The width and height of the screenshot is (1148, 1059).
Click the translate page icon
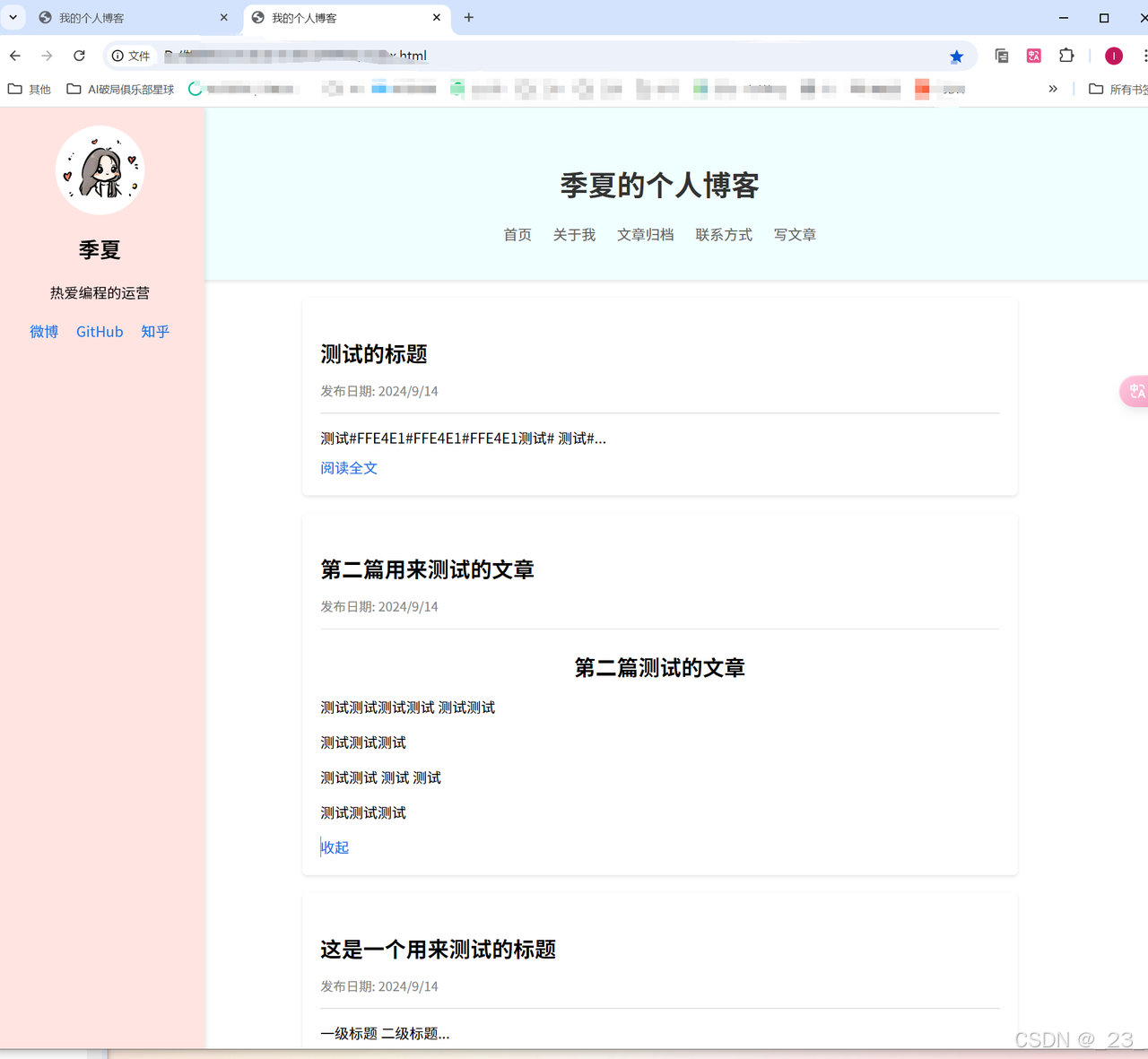1033,56
